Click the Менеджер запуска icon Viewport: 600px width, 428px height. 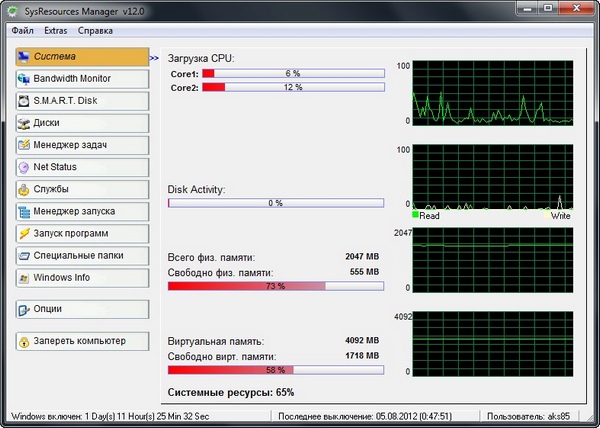click(x=24, y=212)
